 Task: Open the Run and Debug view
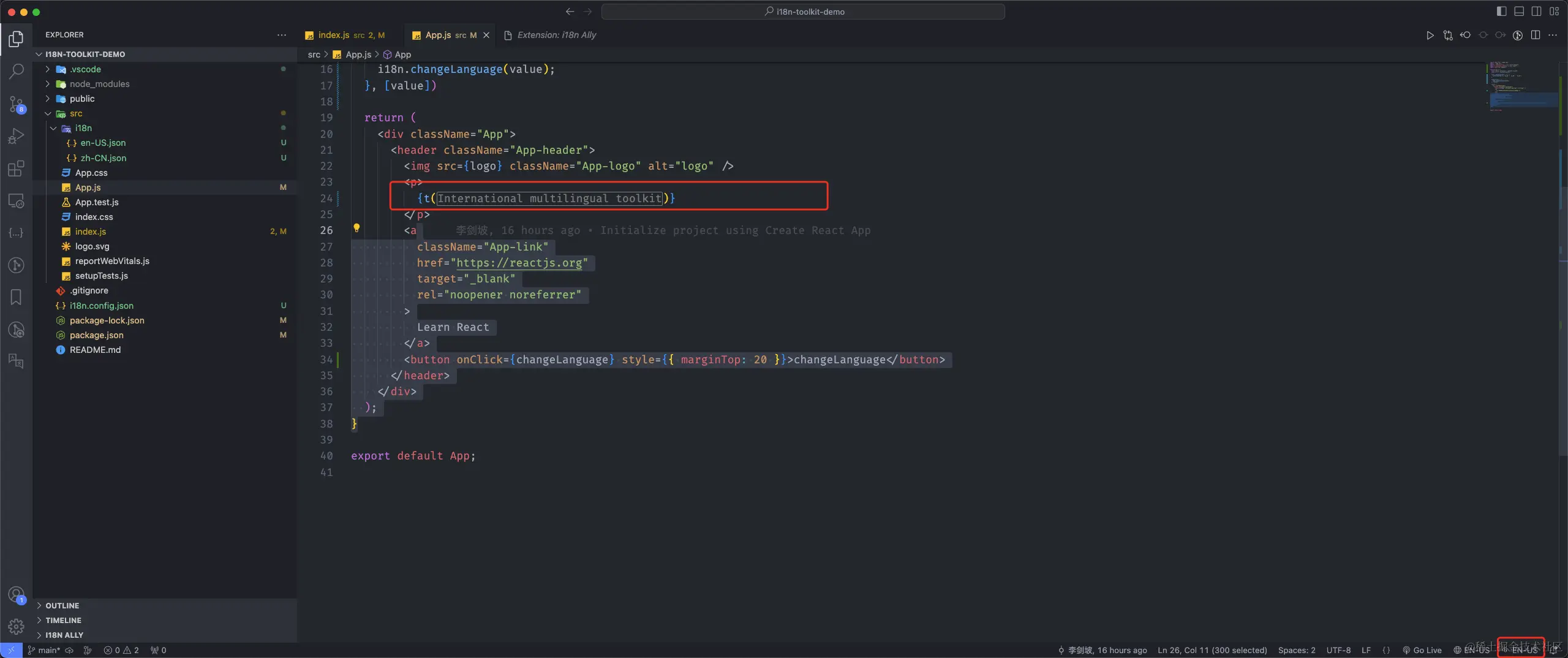coord(17,136)
